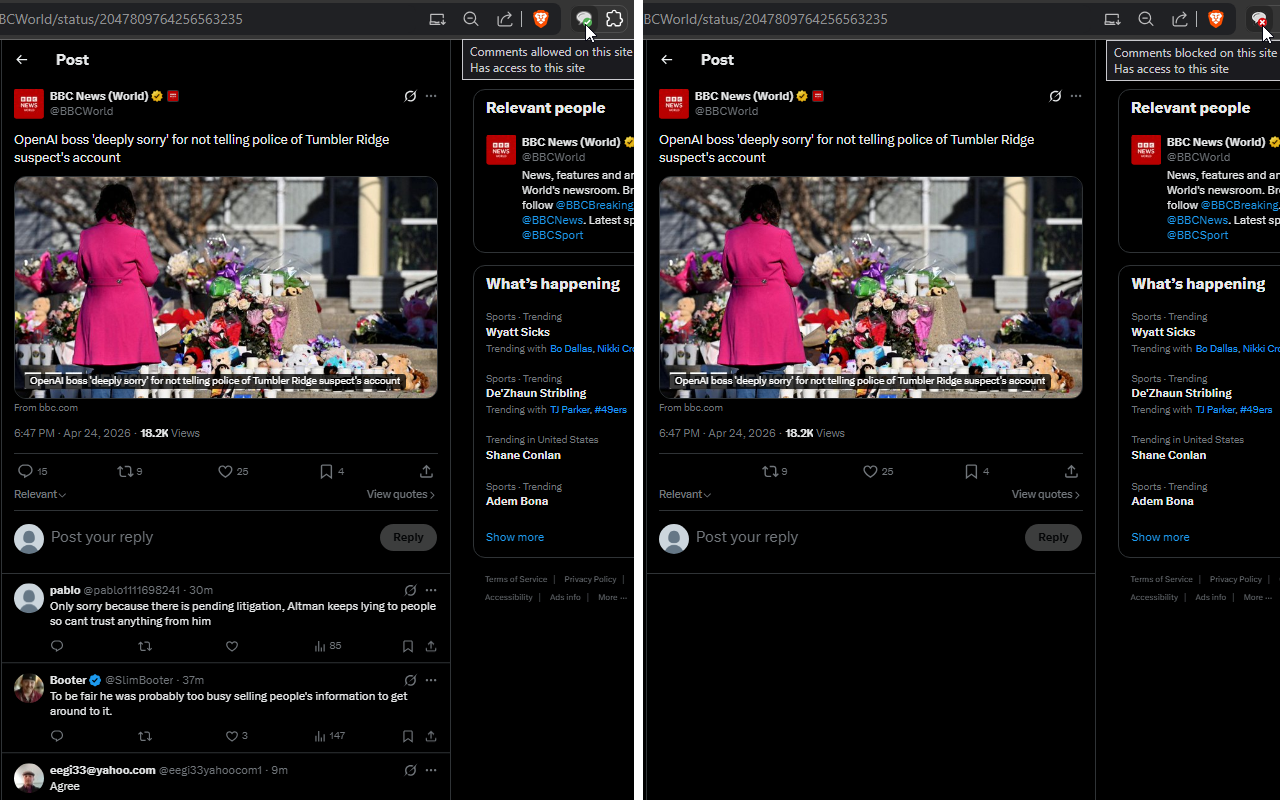Click the Reply button in right window

[x=1053, y=537]
